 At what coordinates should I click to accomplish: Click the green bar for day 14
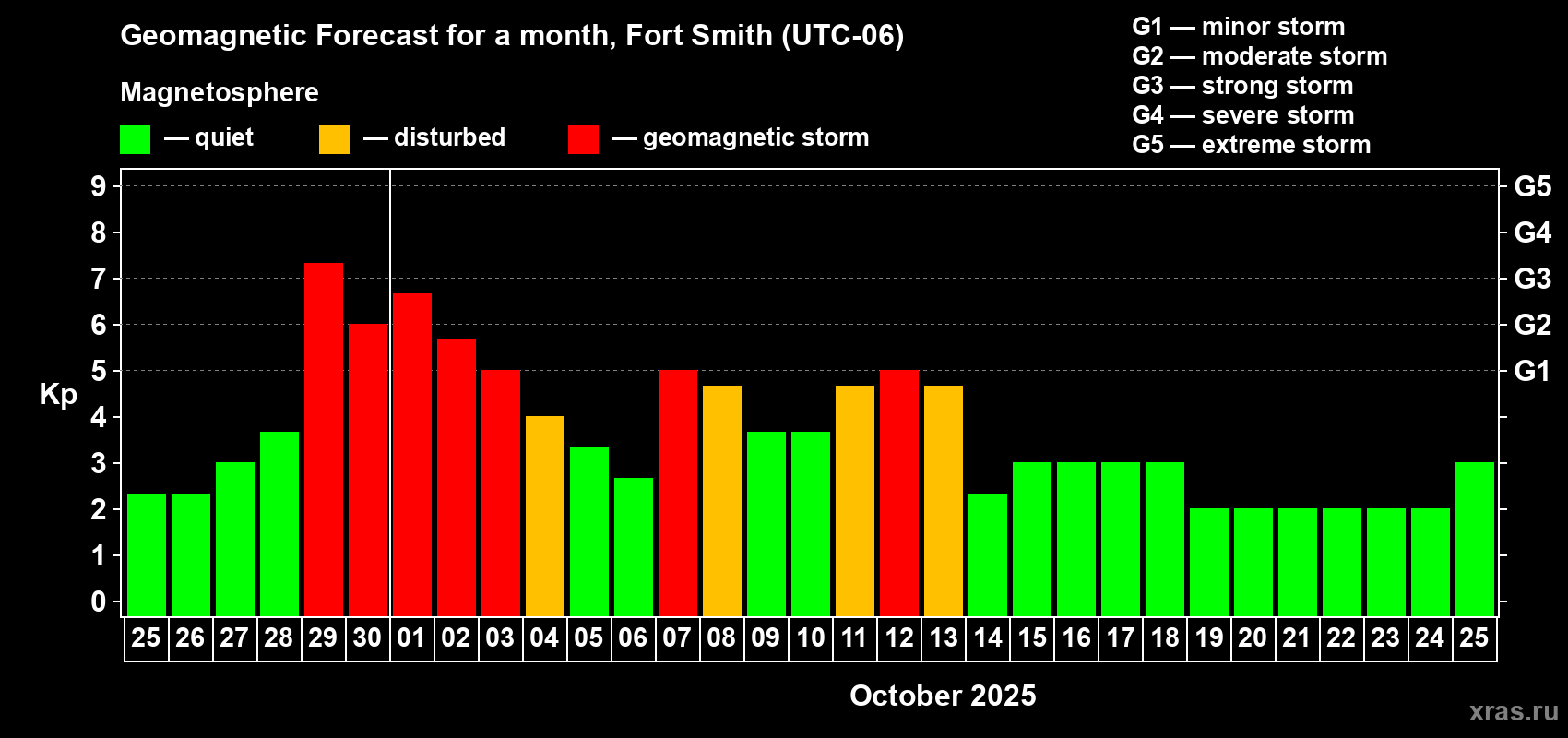coord(988,554)
